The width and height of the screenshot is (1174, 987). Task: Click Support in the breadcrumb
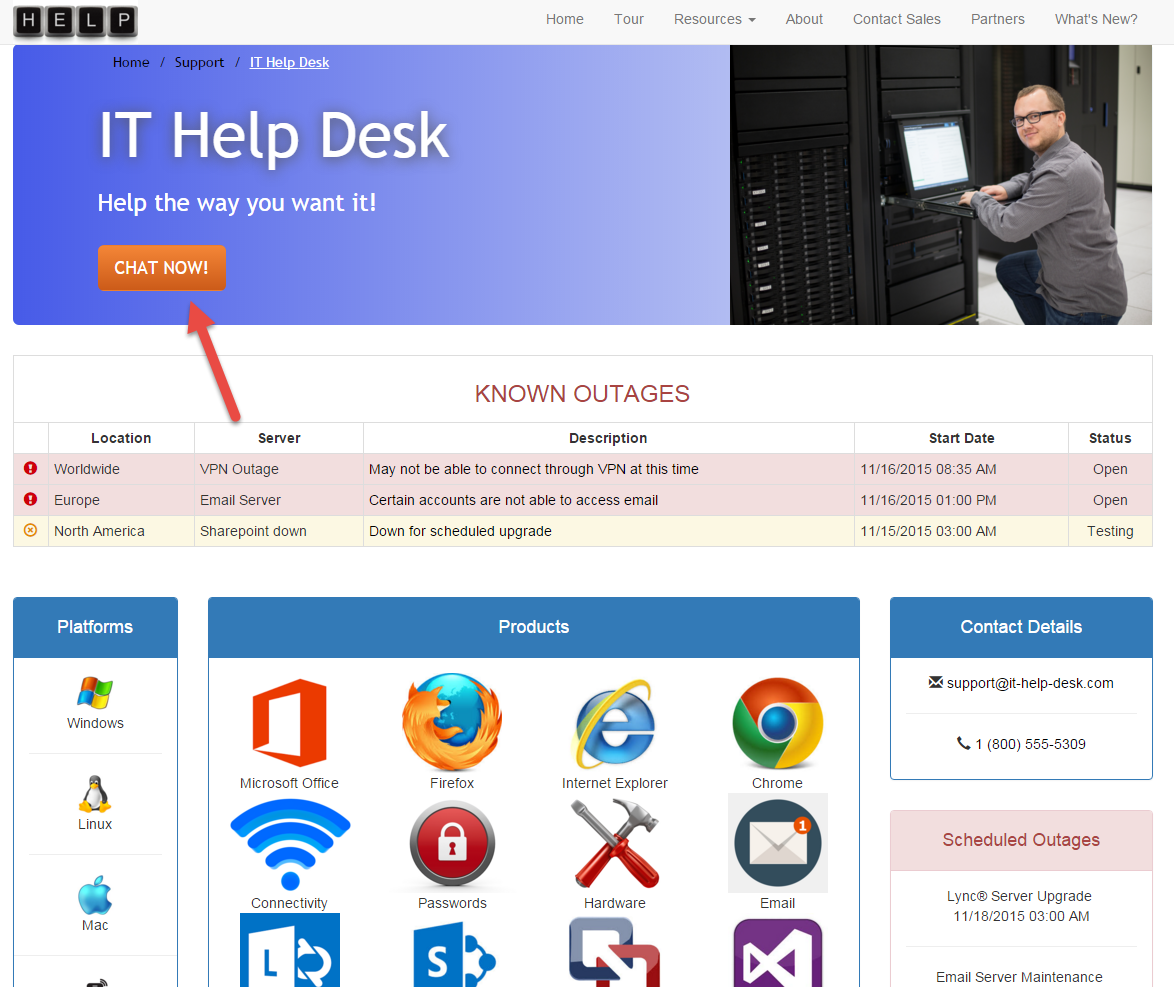click(199, 62)
